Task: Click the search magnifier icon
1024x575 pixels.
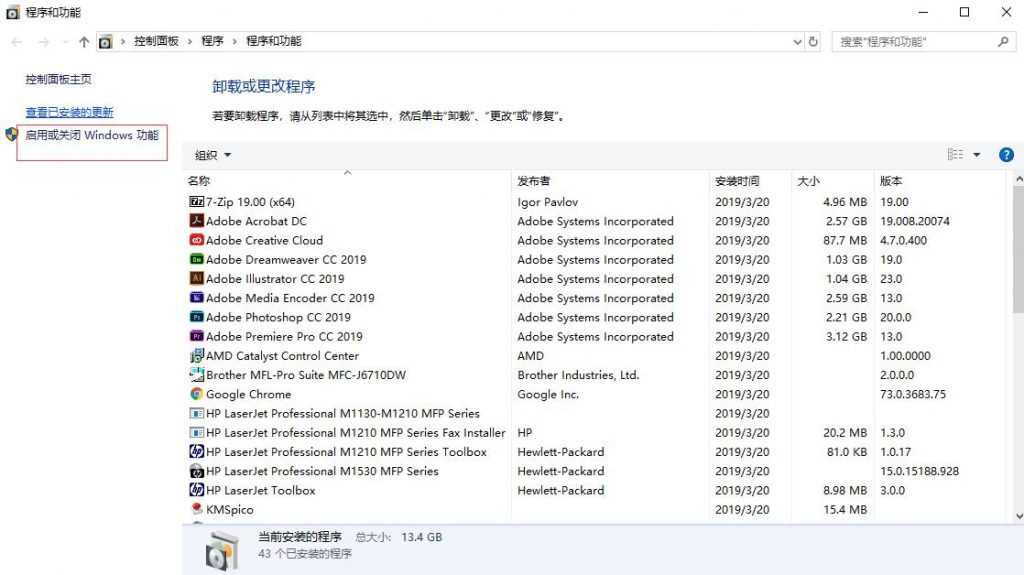Action: point(1003,42)
